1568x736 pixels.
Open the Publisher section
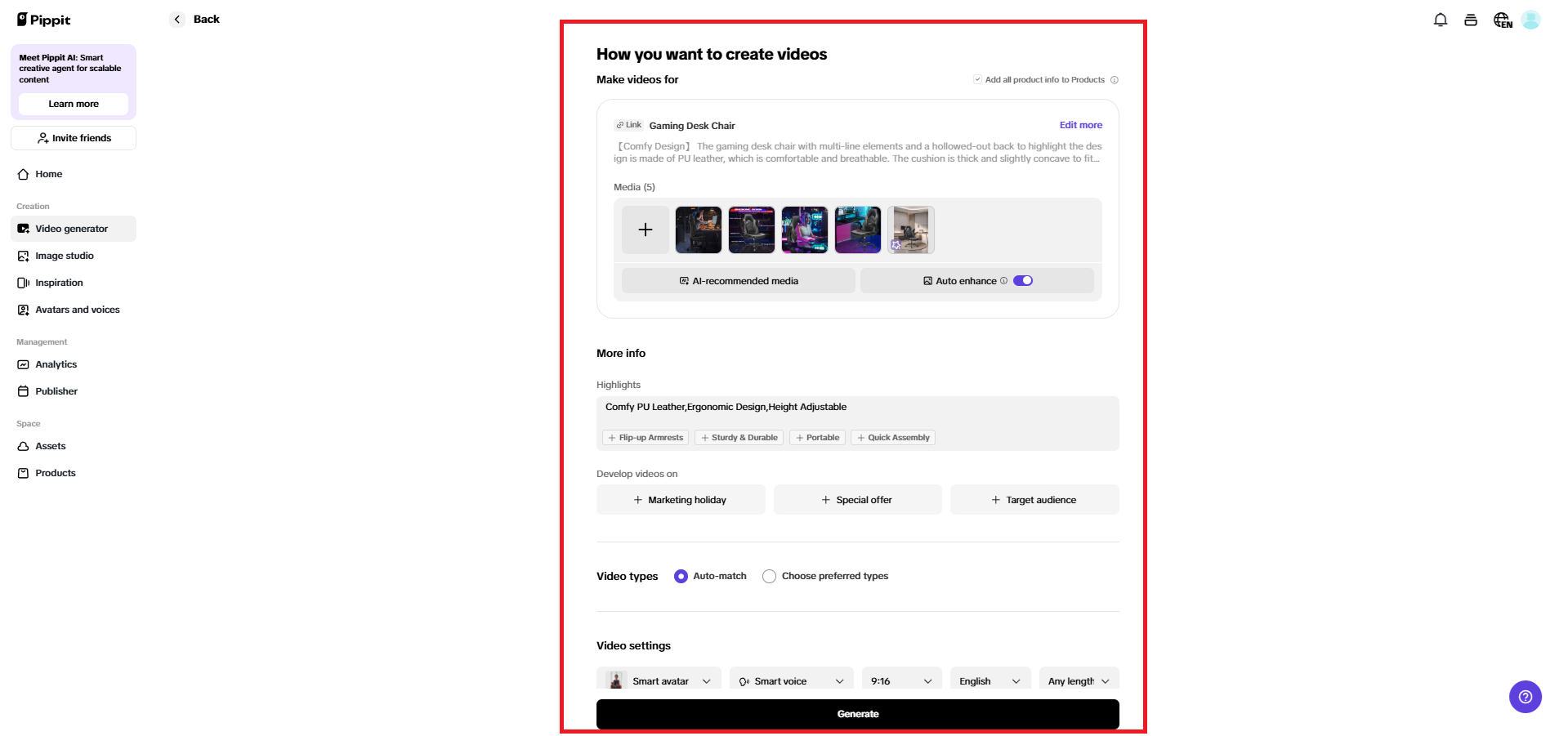55,391
